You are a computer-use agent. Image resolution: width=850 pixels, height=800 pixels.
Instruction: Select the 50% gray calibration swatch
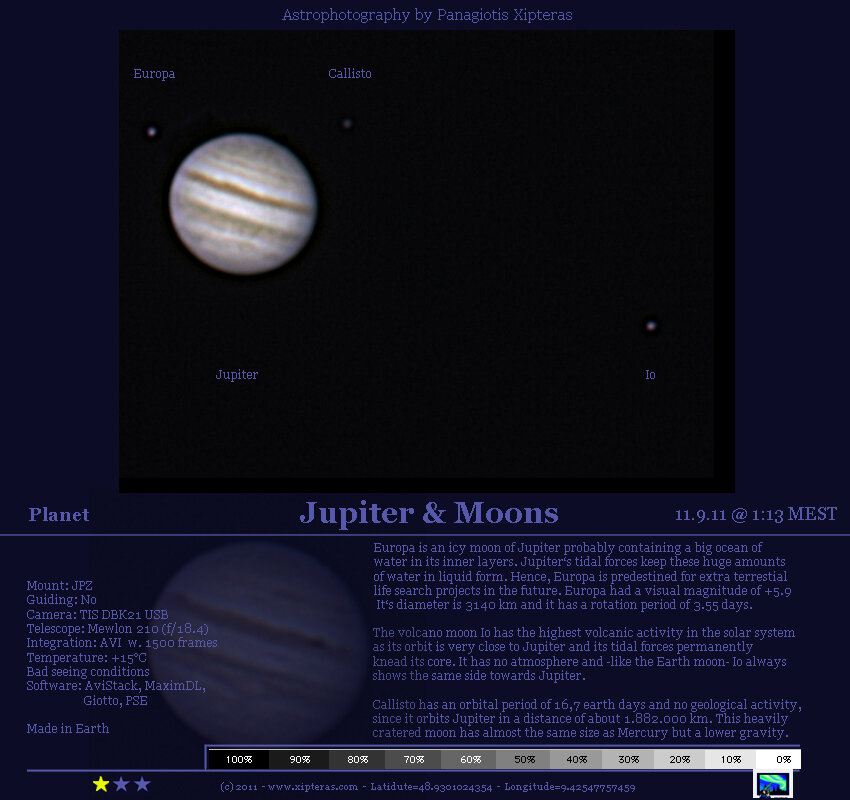coord(522,759)
